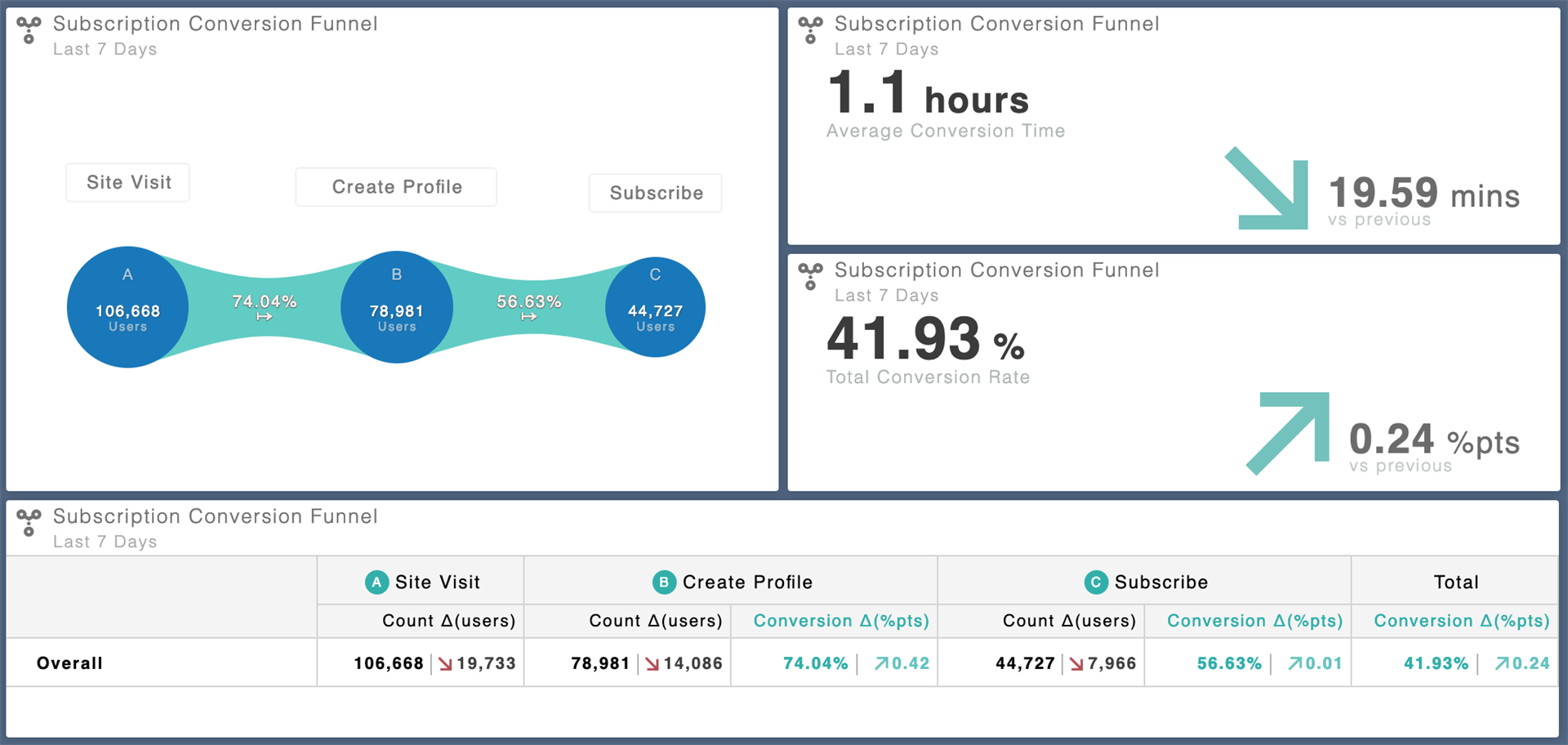1568x745 pixels.
Task: Click the funnel icon of the bottom table panel
Action: click(29, 523)
